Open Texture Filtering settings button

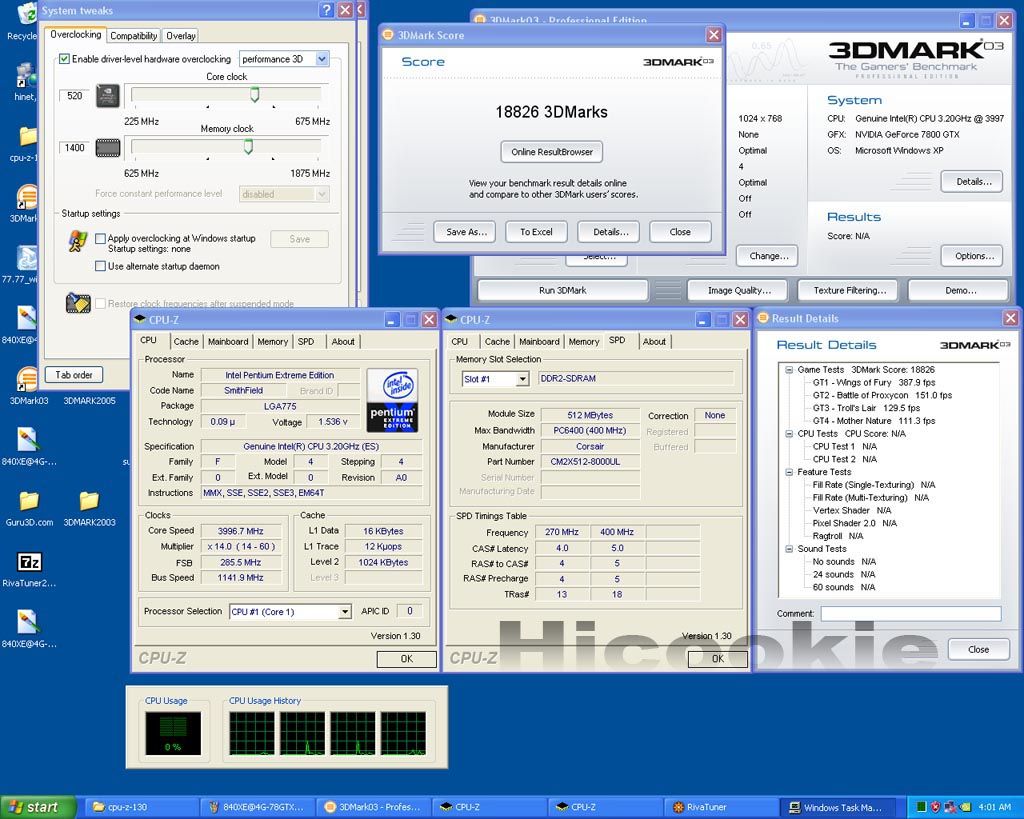pos(849,291)
